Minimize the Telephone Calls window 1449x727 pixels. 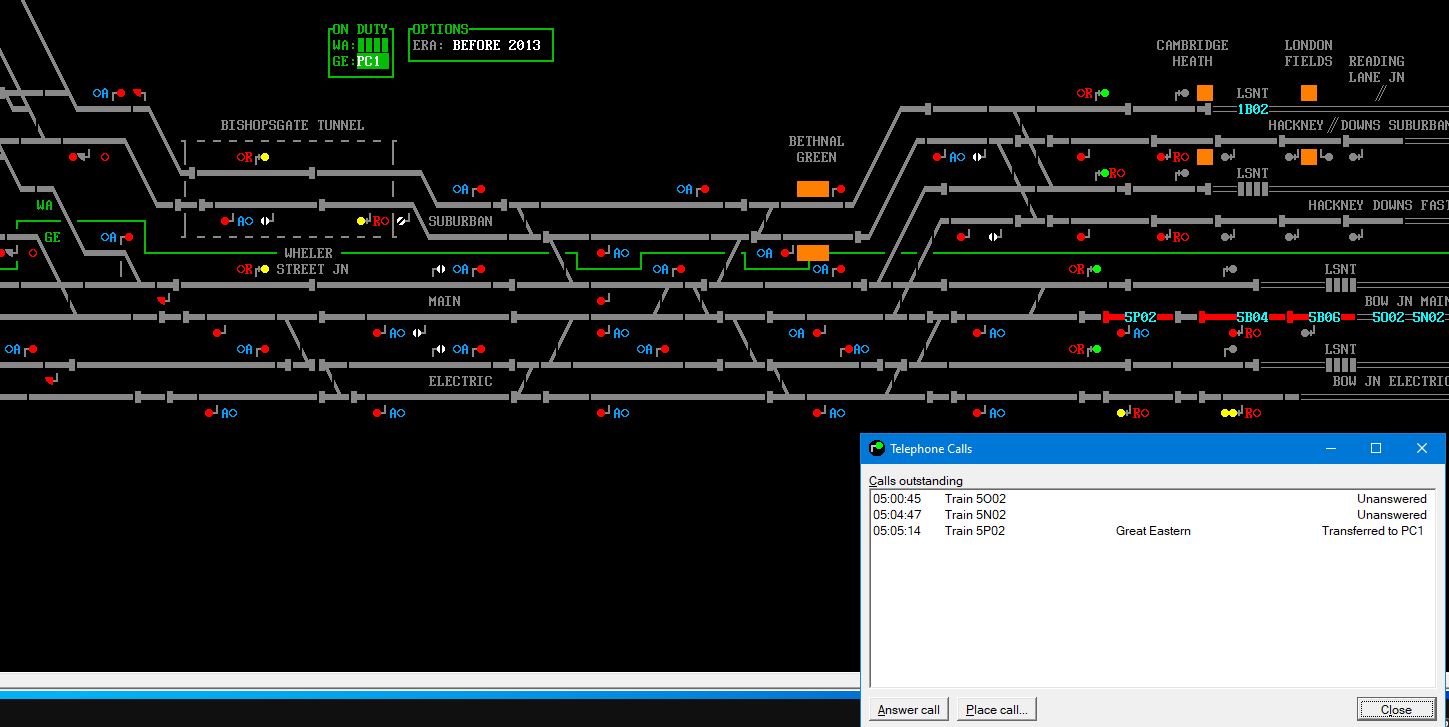(x=1330, y=449)
